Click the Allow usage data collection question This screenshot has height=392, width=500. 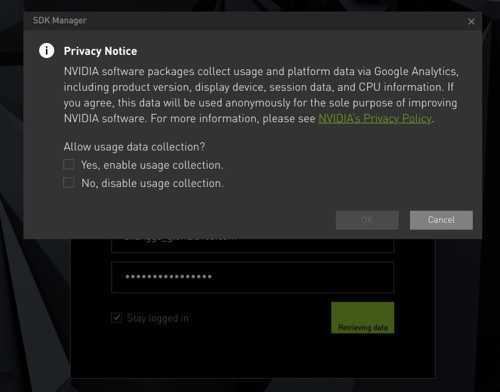click(134, 147)
